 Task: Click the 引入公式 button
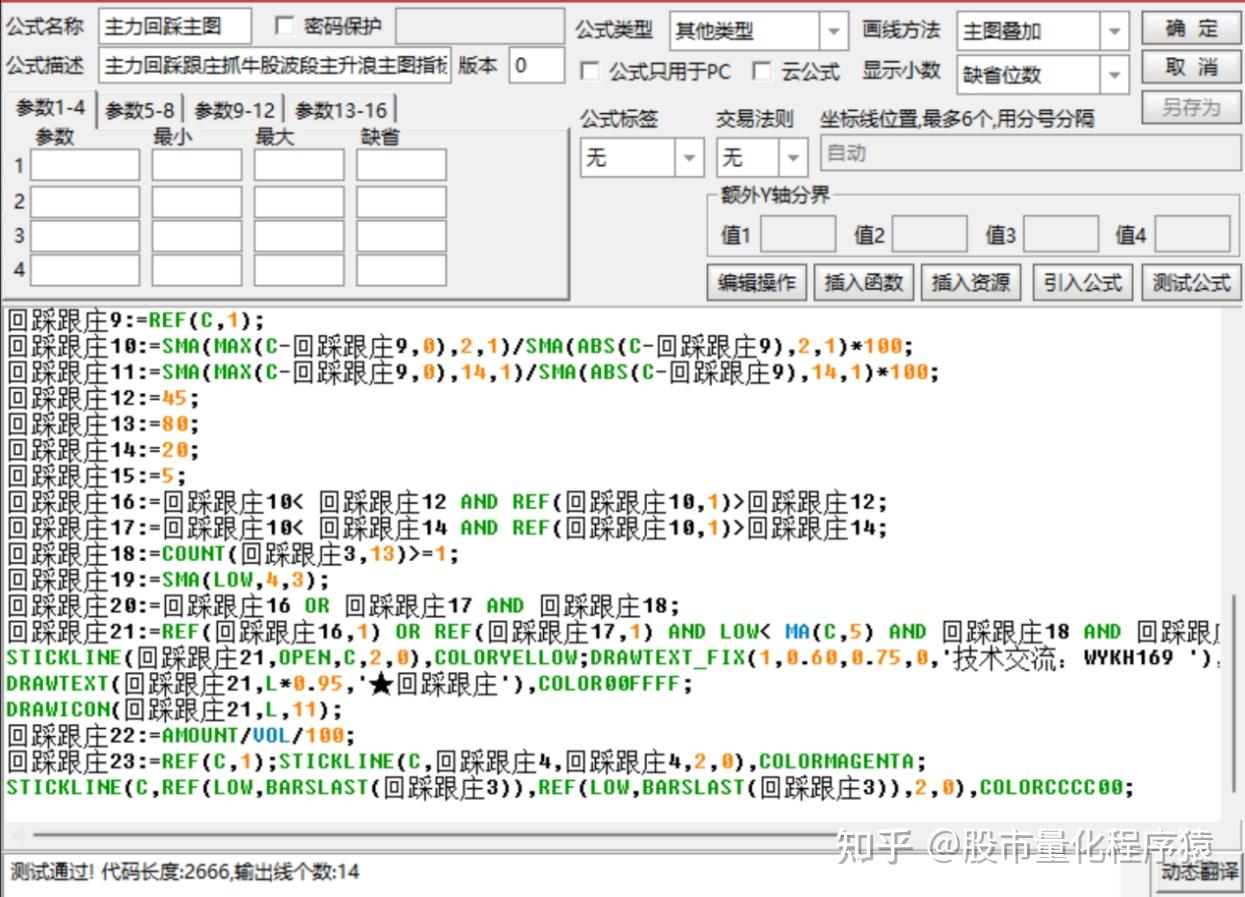tap(1083, 283)
